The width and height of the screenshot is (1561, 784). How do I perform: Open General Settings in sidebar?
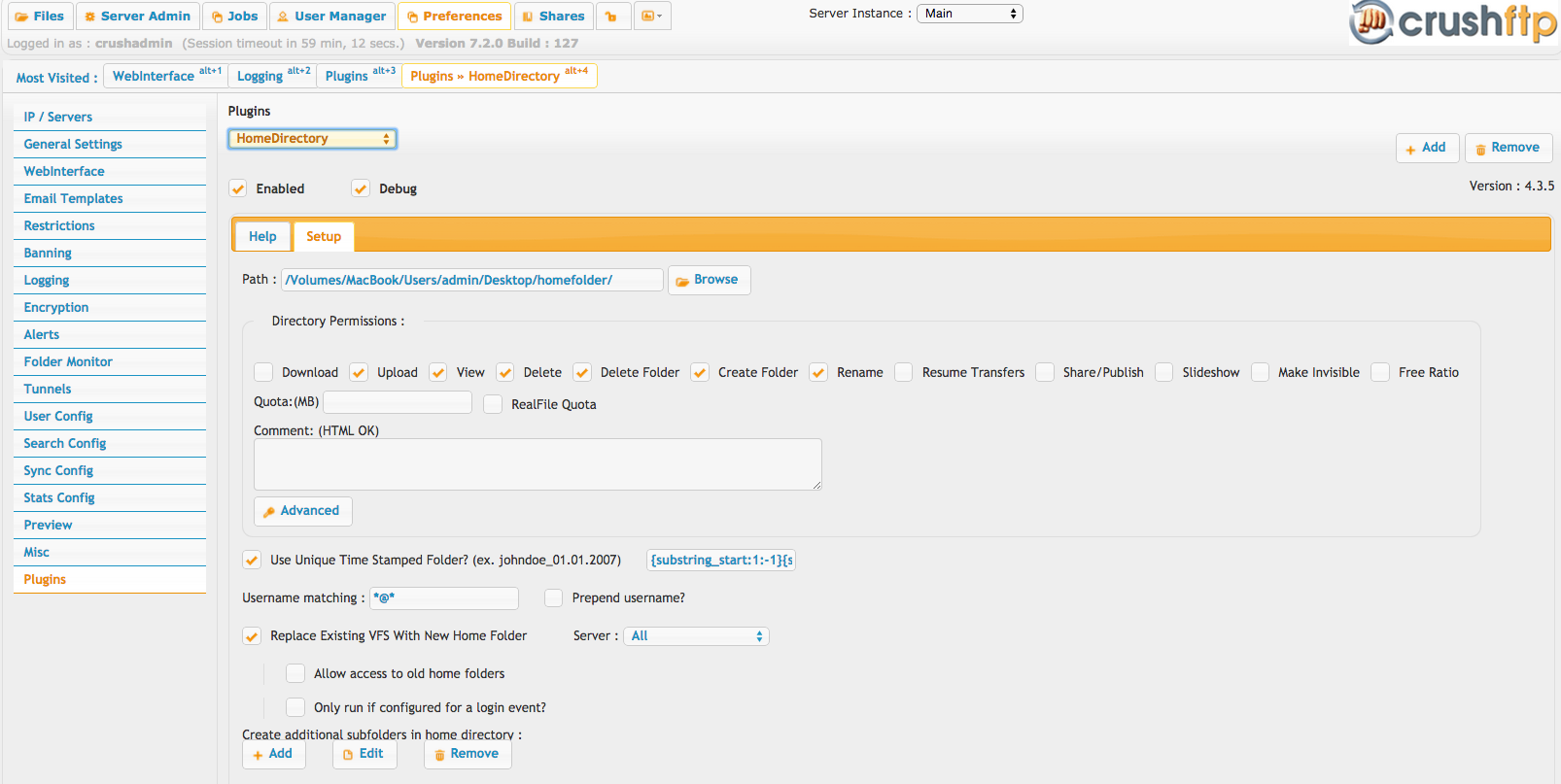[110, 144]
